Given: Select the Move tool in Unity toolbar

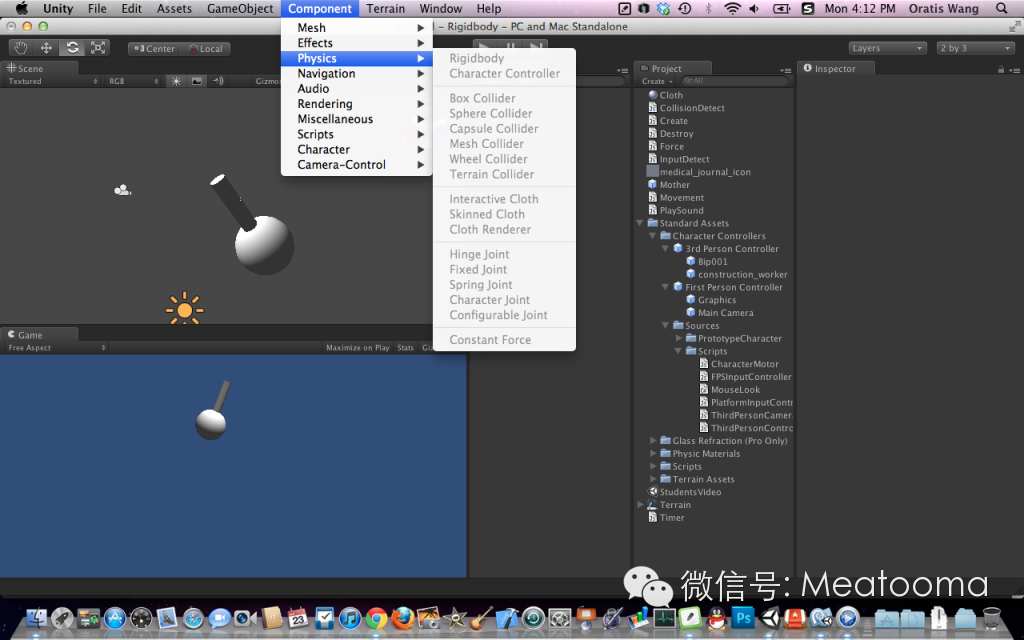Looking at the screenshot, I should pos(46,48).
